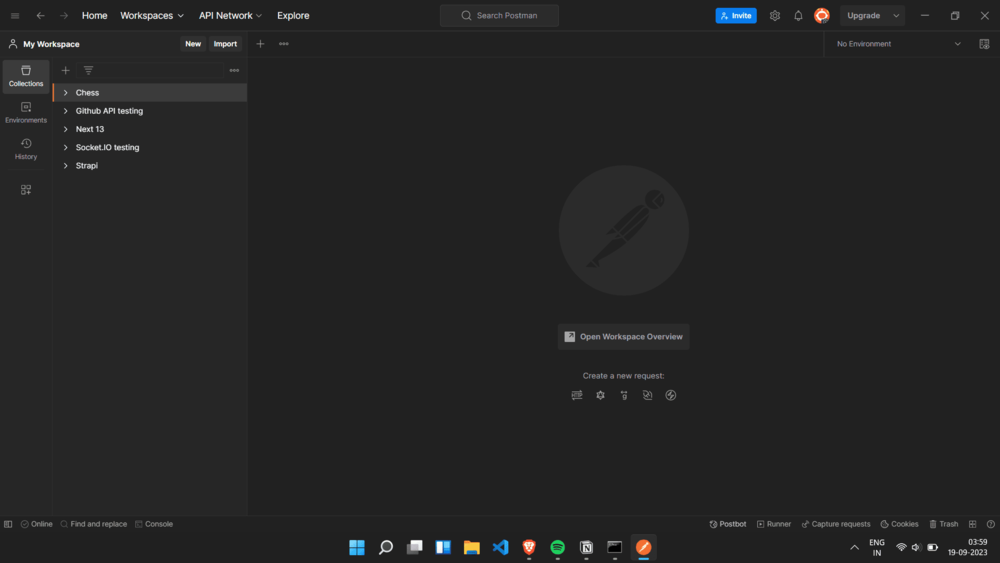The height and width of the screenshot is (563, 1000).
Task: Expand the Strapi collection
Action: [65, 166]
